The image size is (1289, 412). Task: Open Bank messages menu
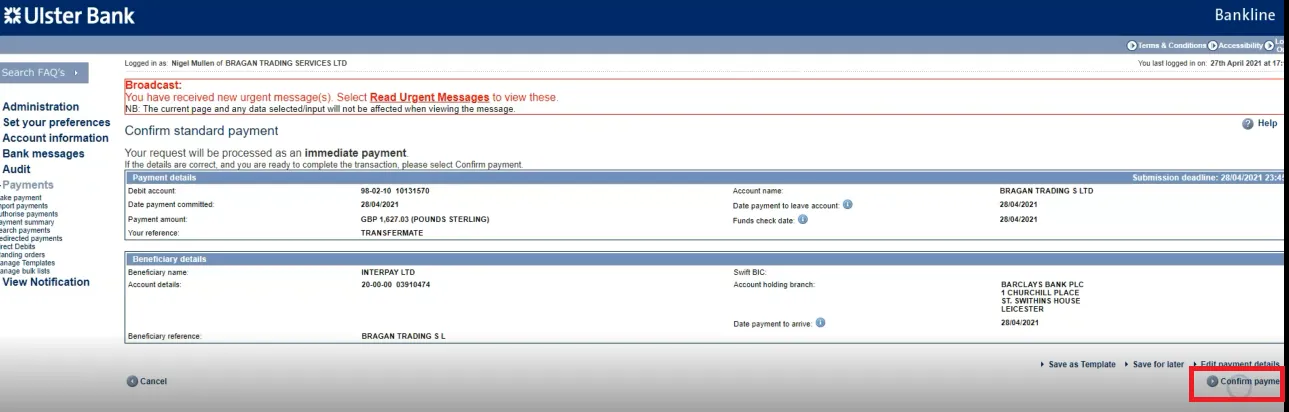(x=44, y=154)
